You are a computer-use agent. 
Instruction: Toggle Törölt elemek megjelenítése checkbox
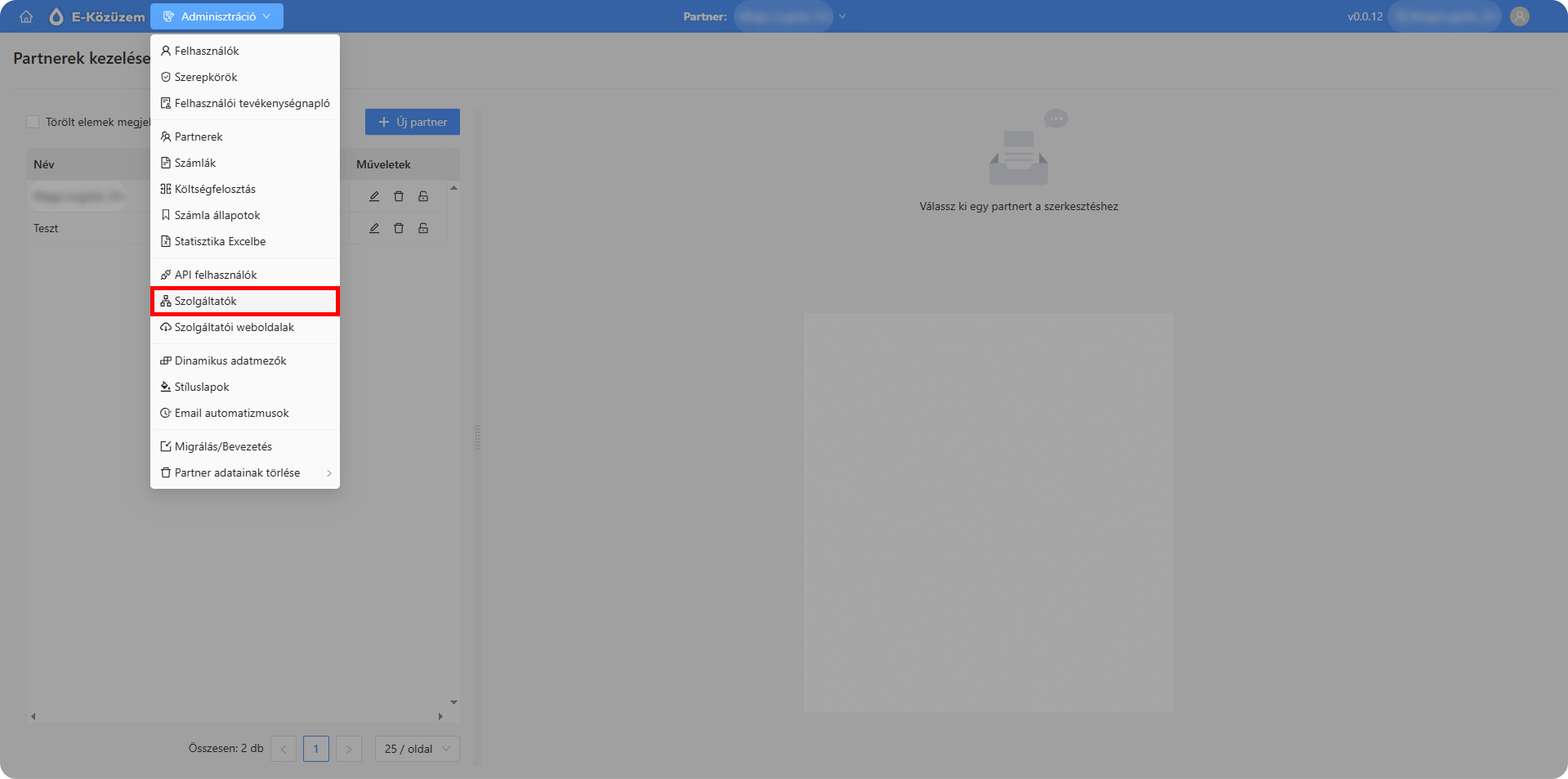tap(33, 122)
